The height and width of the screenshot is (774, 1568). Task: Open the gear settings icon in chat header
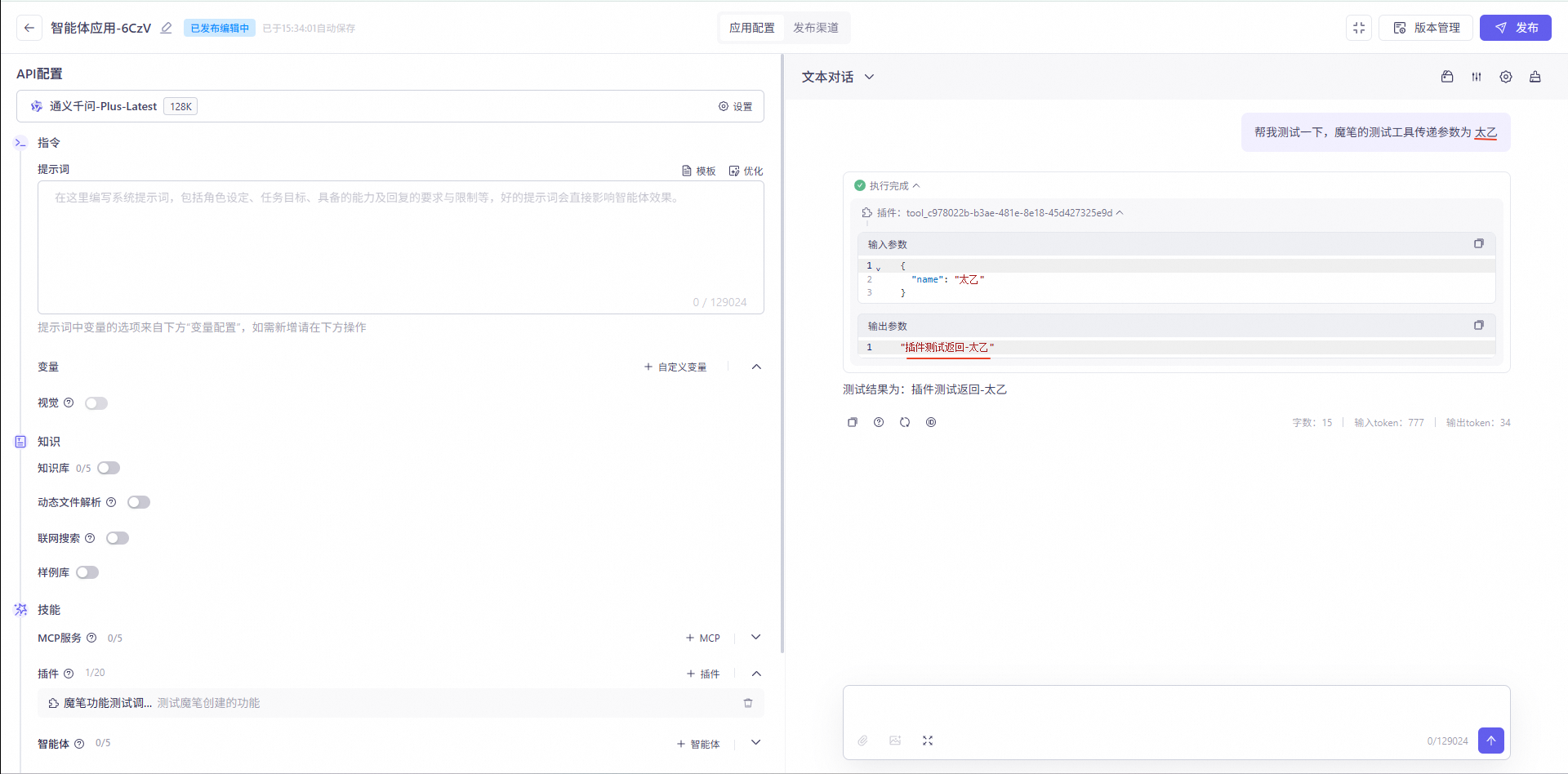(1506, 77)
